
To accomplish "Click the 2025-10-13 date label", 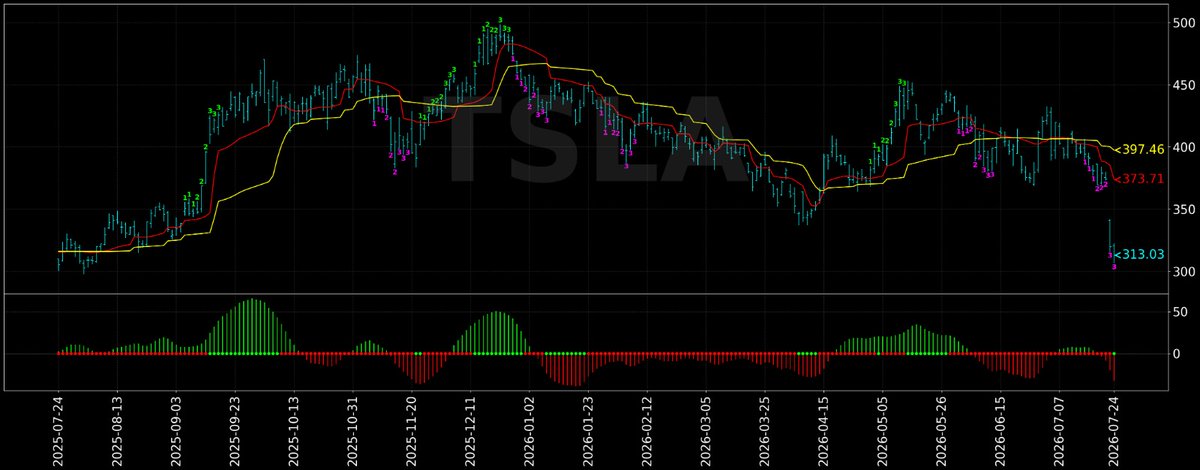I will (x=293, y=431).
